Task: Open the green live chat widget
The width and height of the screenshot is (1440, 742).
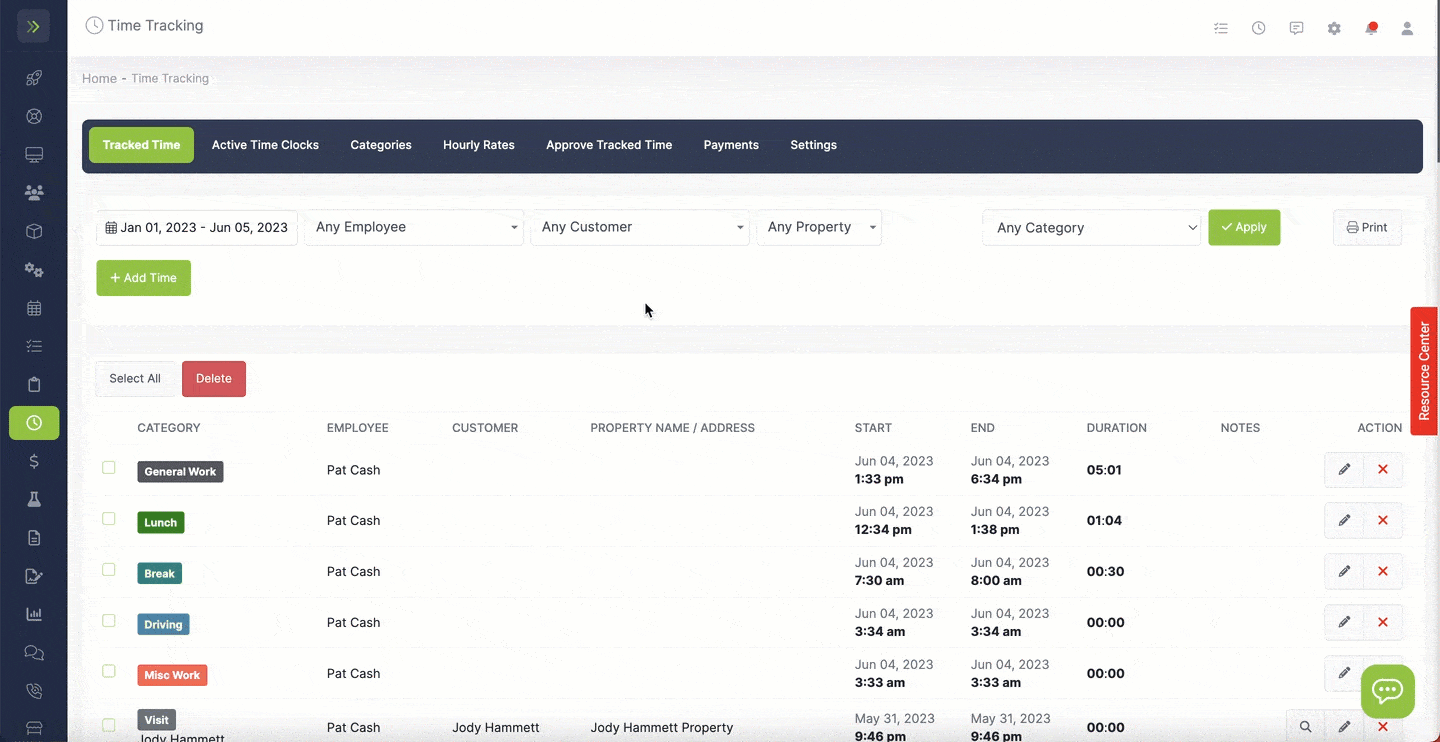Action: click(1387, 691)
